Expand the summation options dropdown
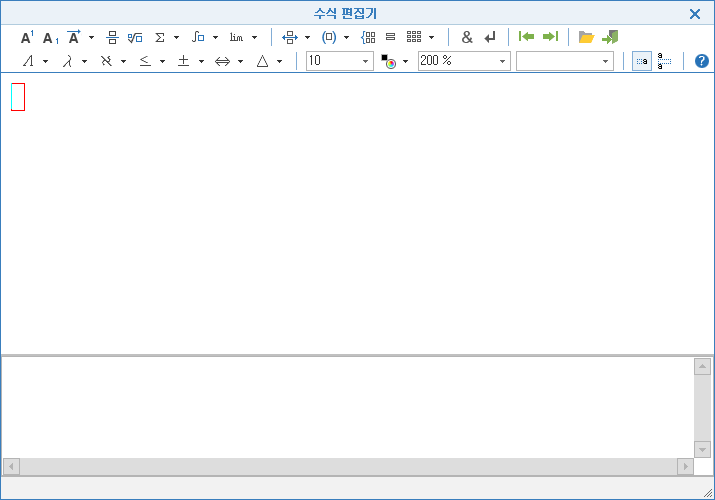 [x=176, y=37]
